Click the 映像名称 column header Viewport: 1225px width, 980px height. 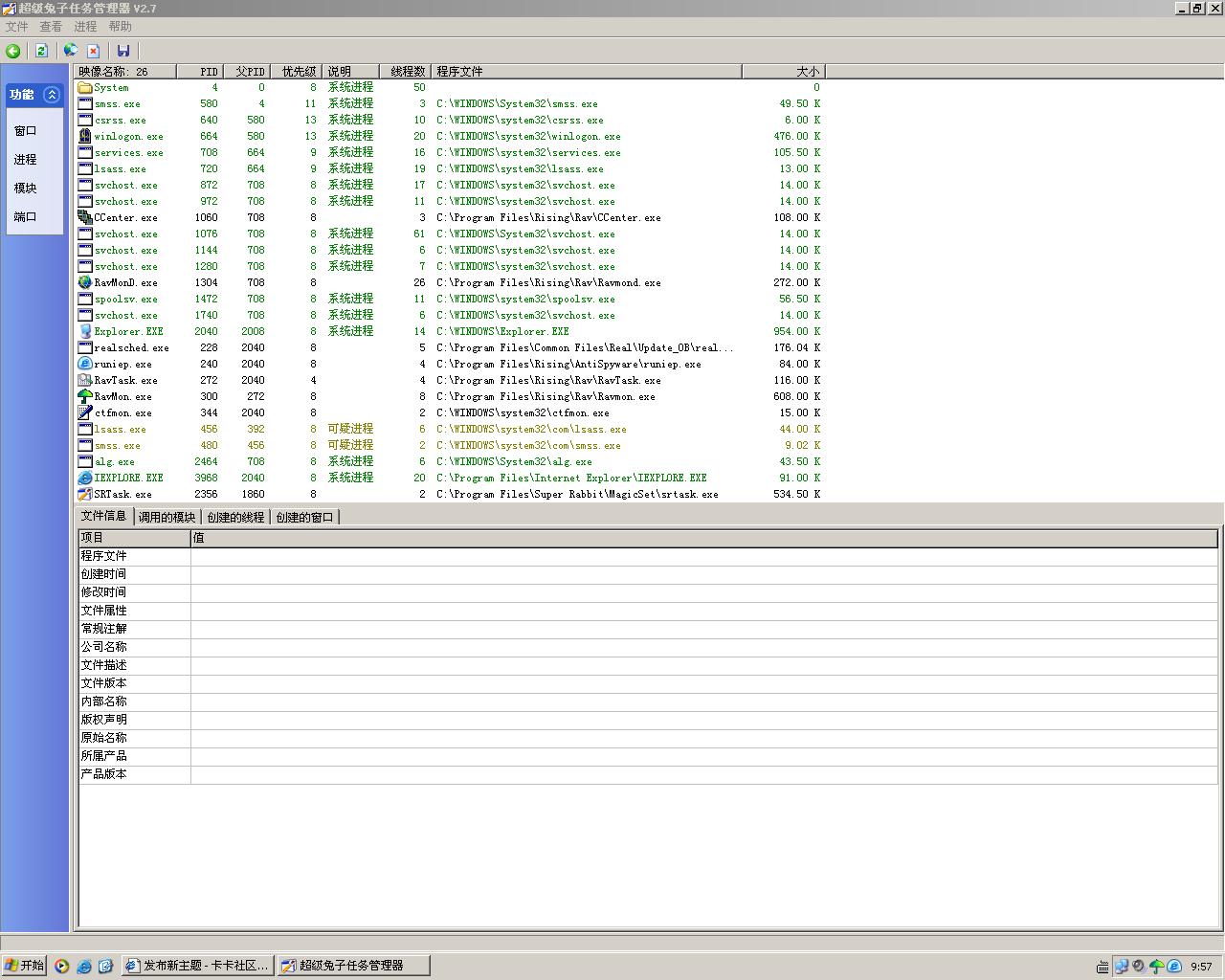point(125,72)
